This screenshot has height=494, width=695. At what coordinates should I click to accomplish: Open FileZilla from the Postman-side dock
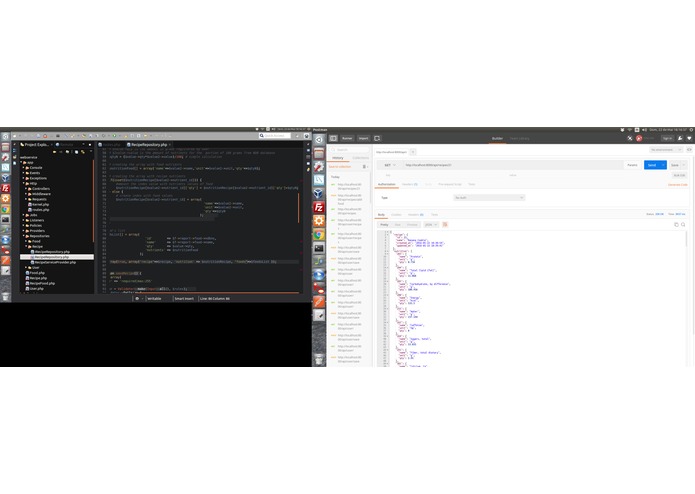pyautogui.click(x=319, y=207)
